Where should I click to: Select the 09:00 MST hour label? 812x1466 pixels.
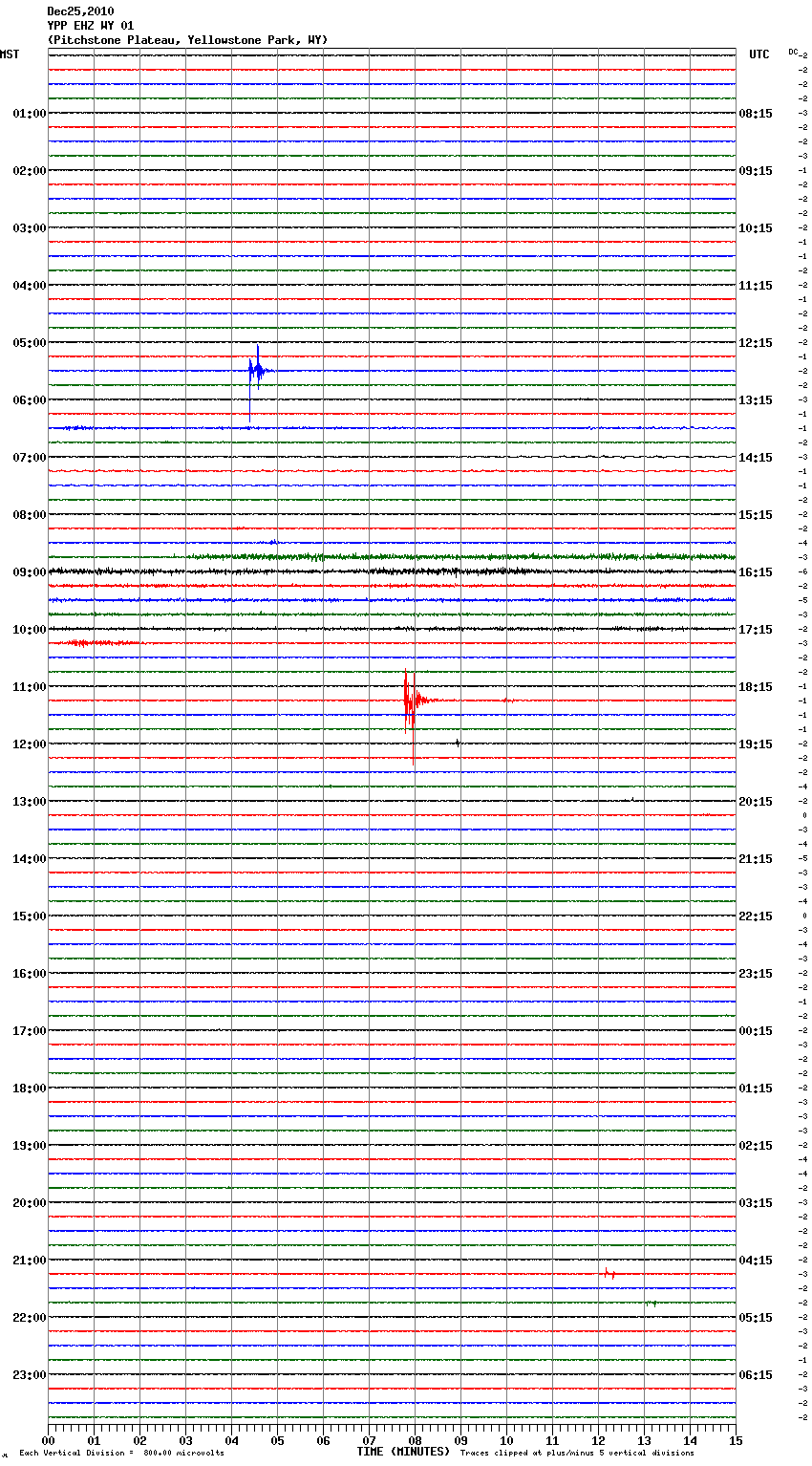click(x=30, y=572)
